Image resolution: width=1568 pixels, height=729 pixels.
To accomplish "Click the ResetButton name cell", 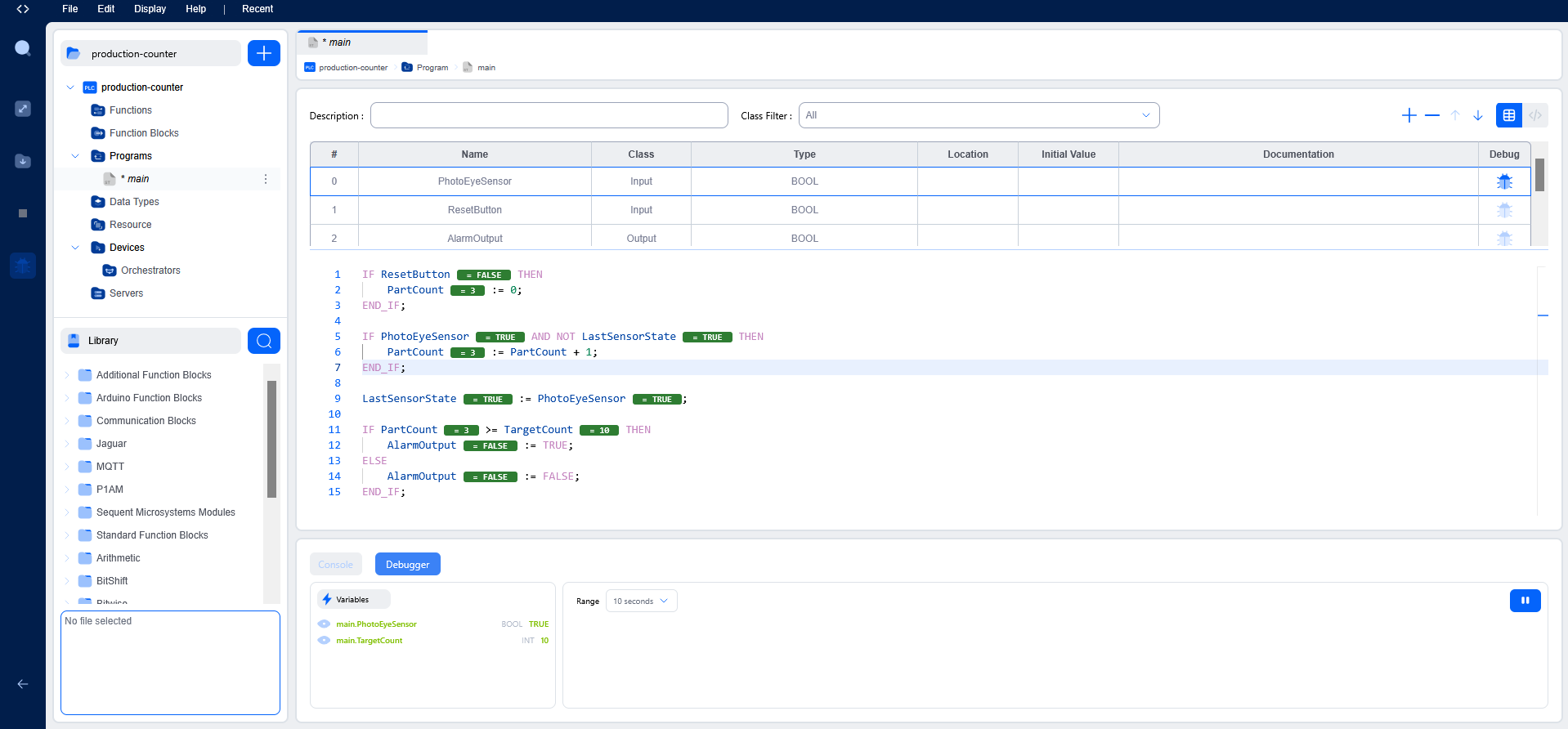I will pyautogui.click(x=475, y=210).
